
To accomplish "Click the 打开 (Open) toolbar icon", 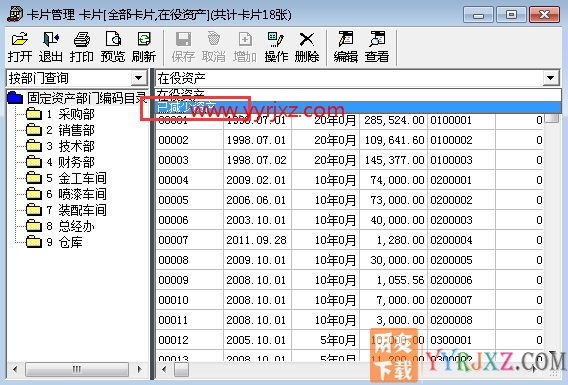I will pyautogui.click(x=20, y=48).
